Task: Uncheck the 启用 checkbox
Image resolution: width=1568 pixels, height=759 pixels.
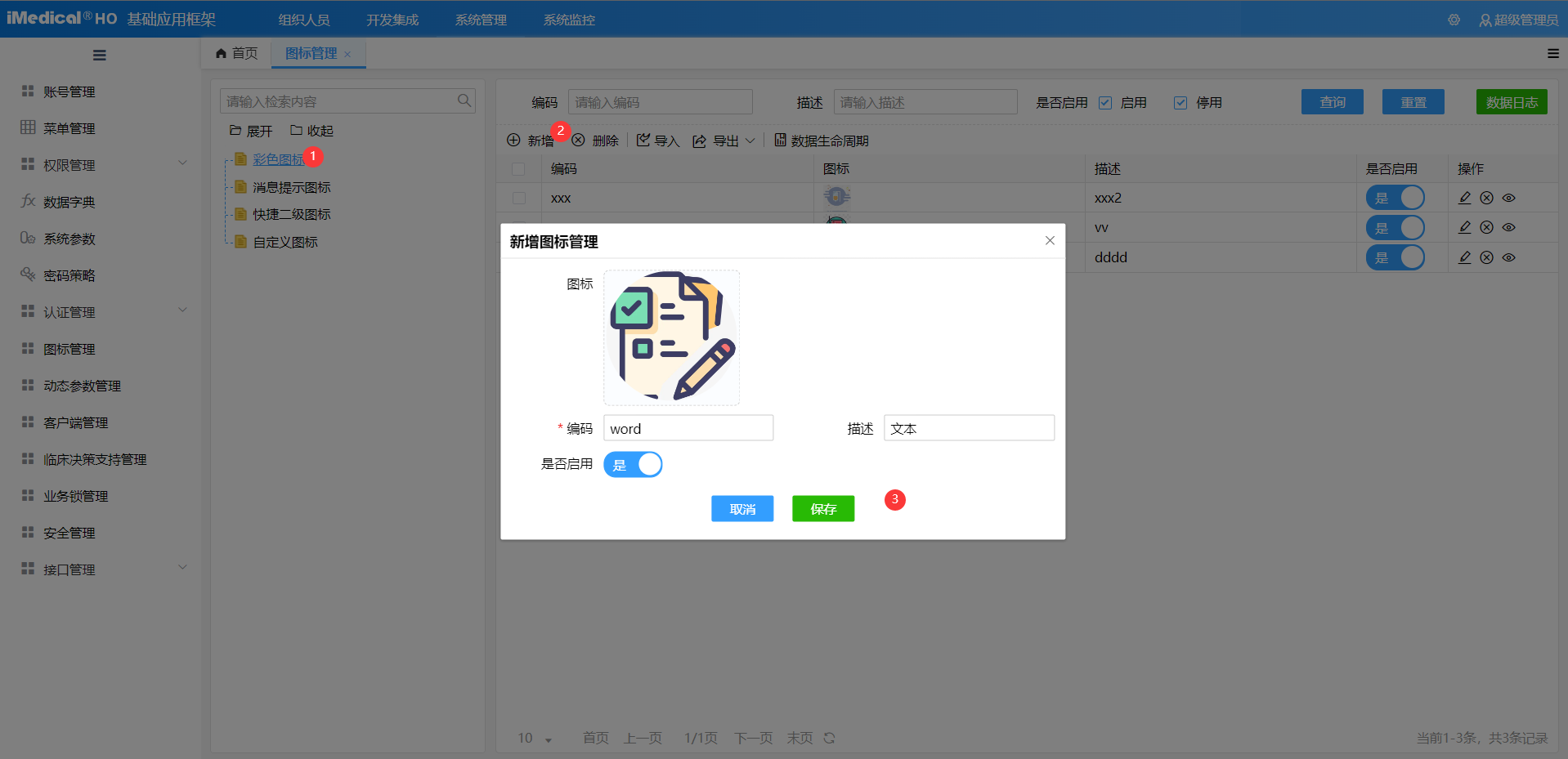Action: click(x=1104, y=102)
